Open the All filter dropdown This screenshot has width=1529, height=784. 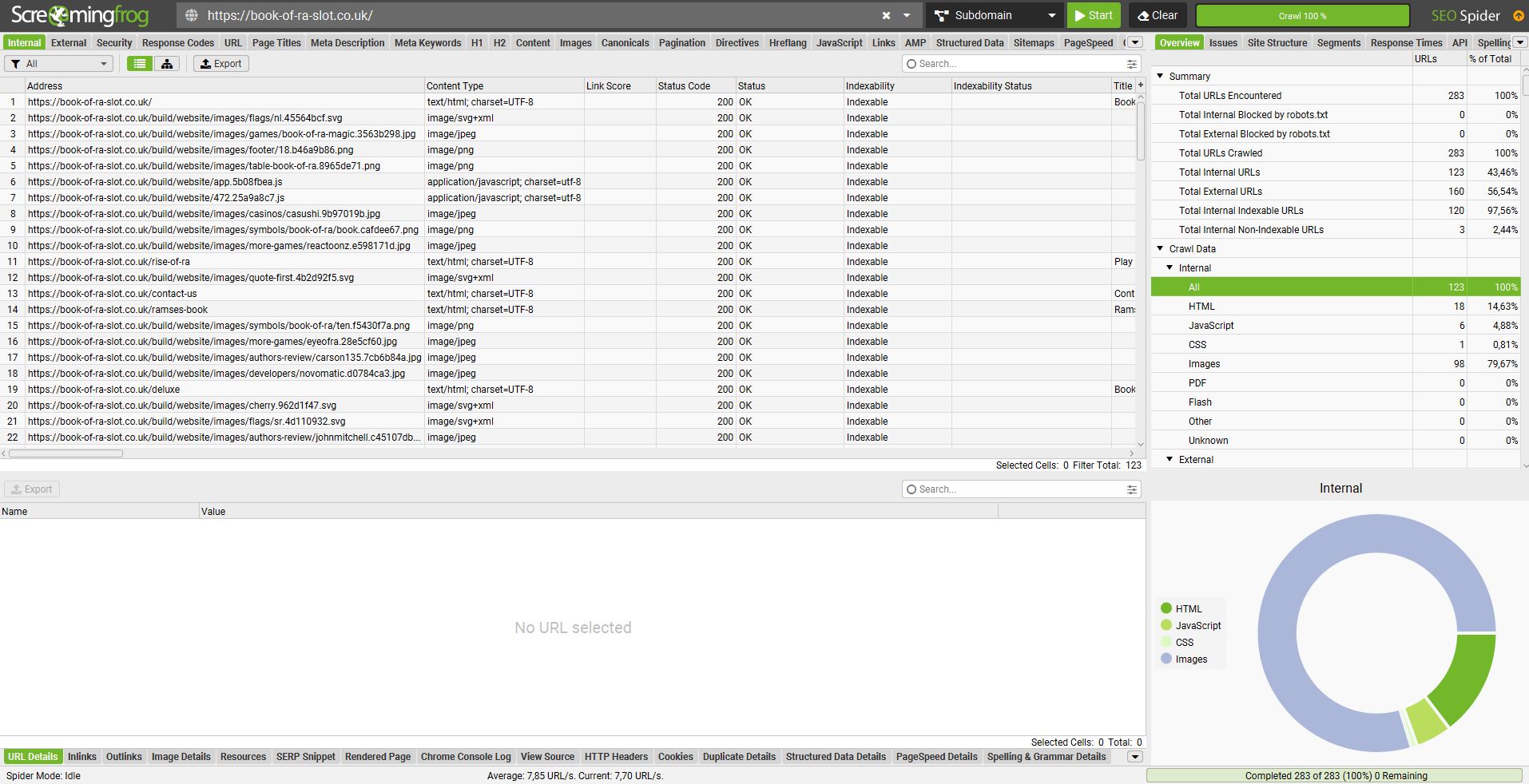pyautogui.click(x=58, y=64)
